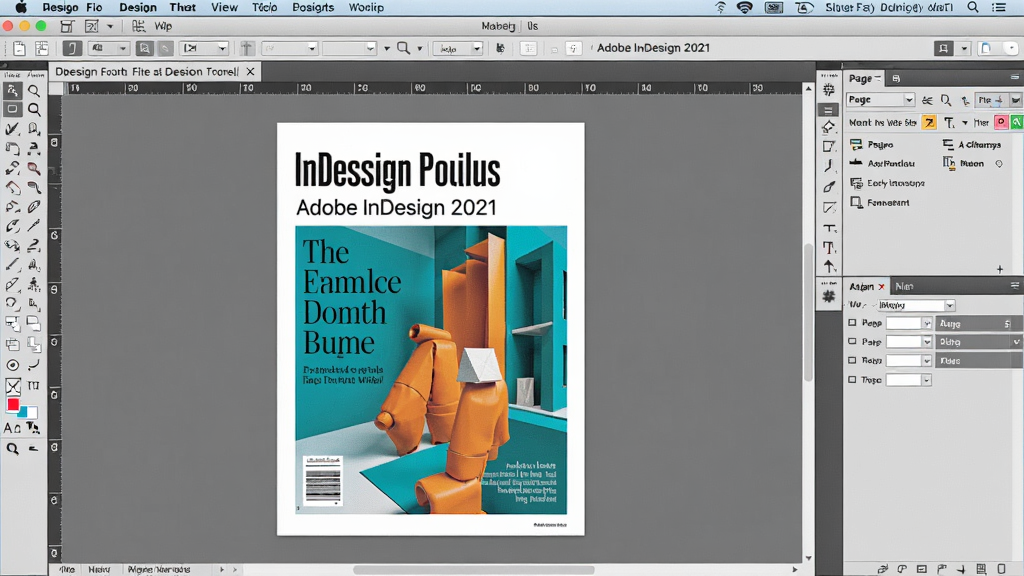
Task: Open the empty wide dropdown in control bar
Action: point(349,48)
